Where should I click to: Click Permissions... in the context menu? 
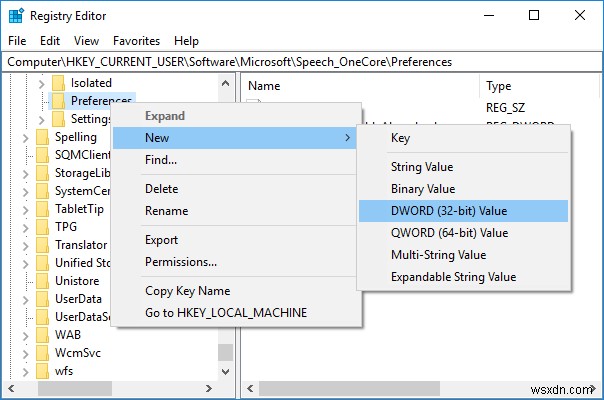[181, 262]
